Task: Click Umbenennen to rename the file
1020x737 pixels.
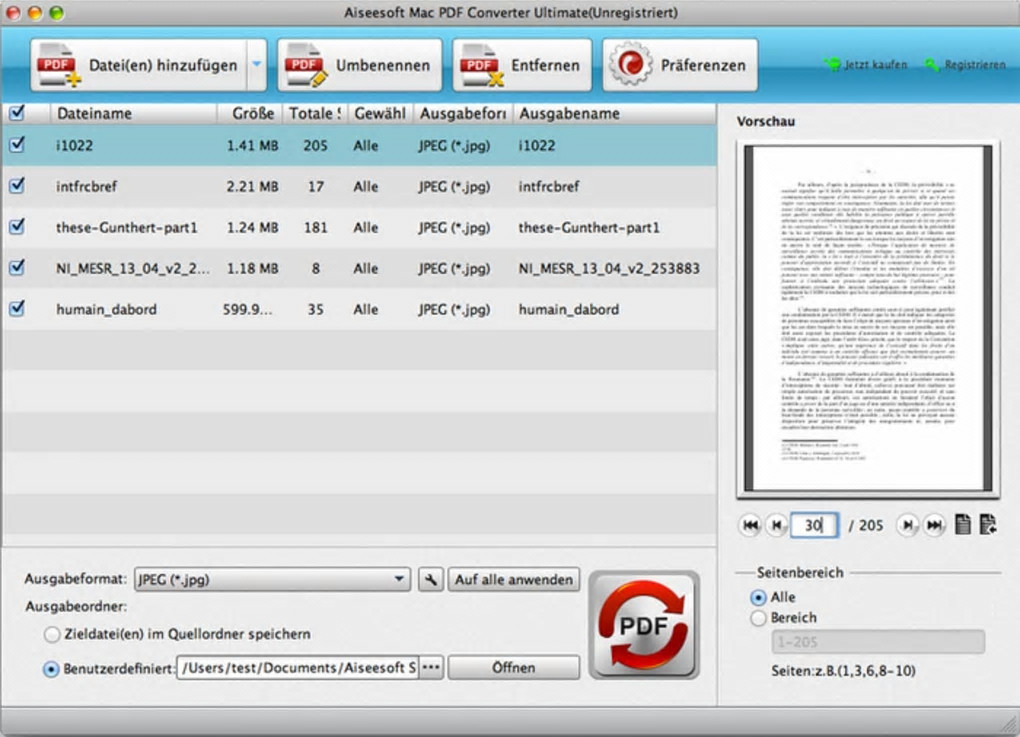Action: 360,65
